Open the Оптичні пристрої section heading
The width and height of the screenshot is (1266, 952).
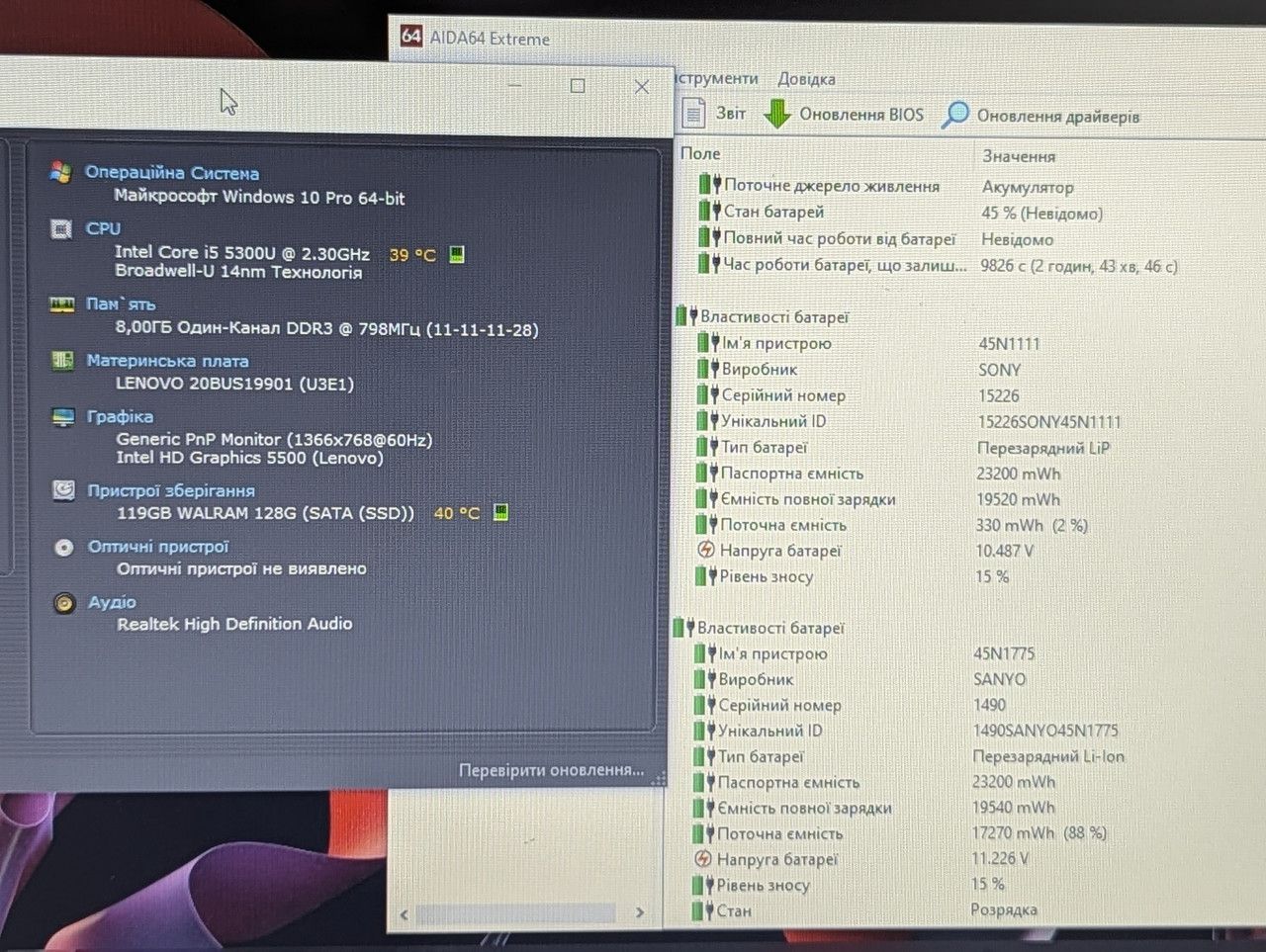pos(158,547)
